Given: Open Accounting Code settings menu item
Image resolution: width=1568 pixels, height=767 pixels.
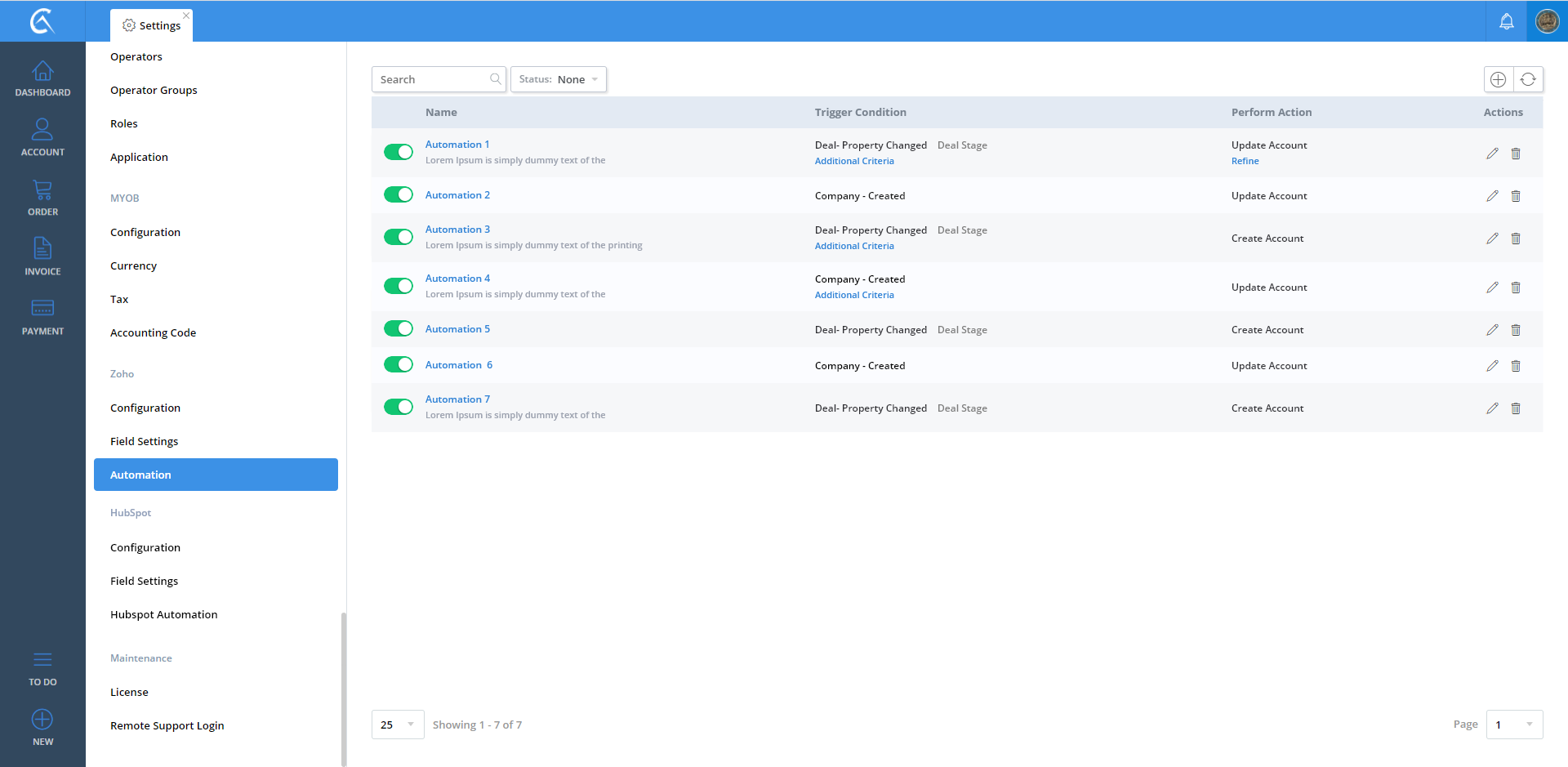Looking at the screenshot, I should click(153, 332).
